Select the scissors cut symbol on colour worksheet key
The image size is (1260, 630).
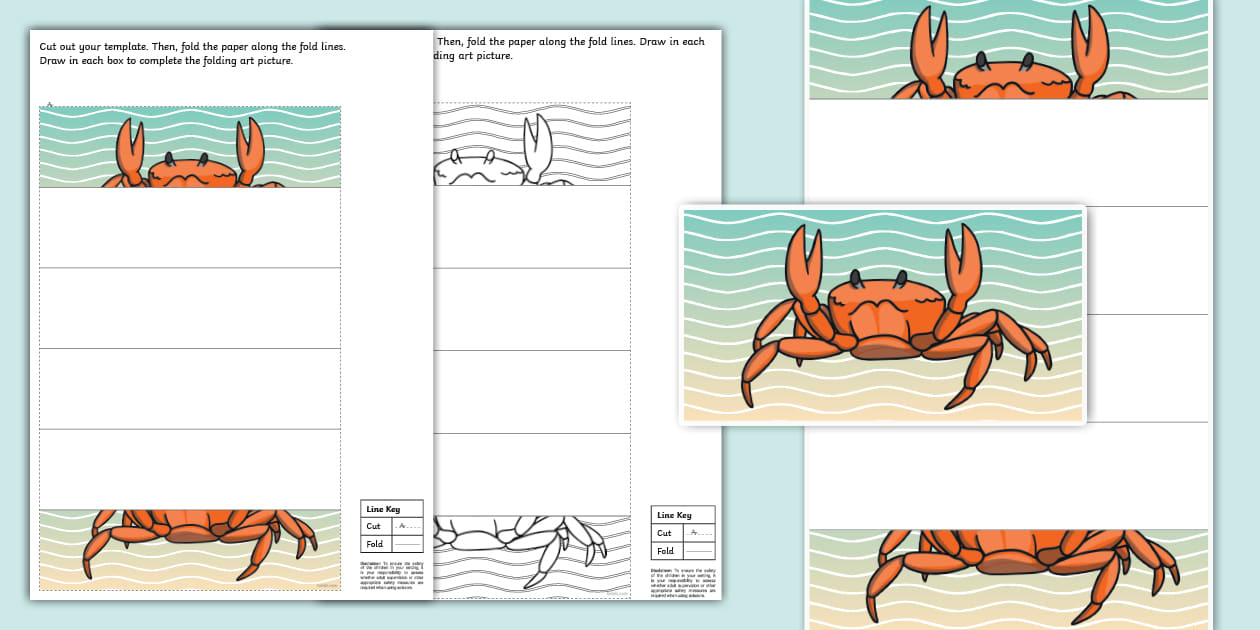(404, 526)
